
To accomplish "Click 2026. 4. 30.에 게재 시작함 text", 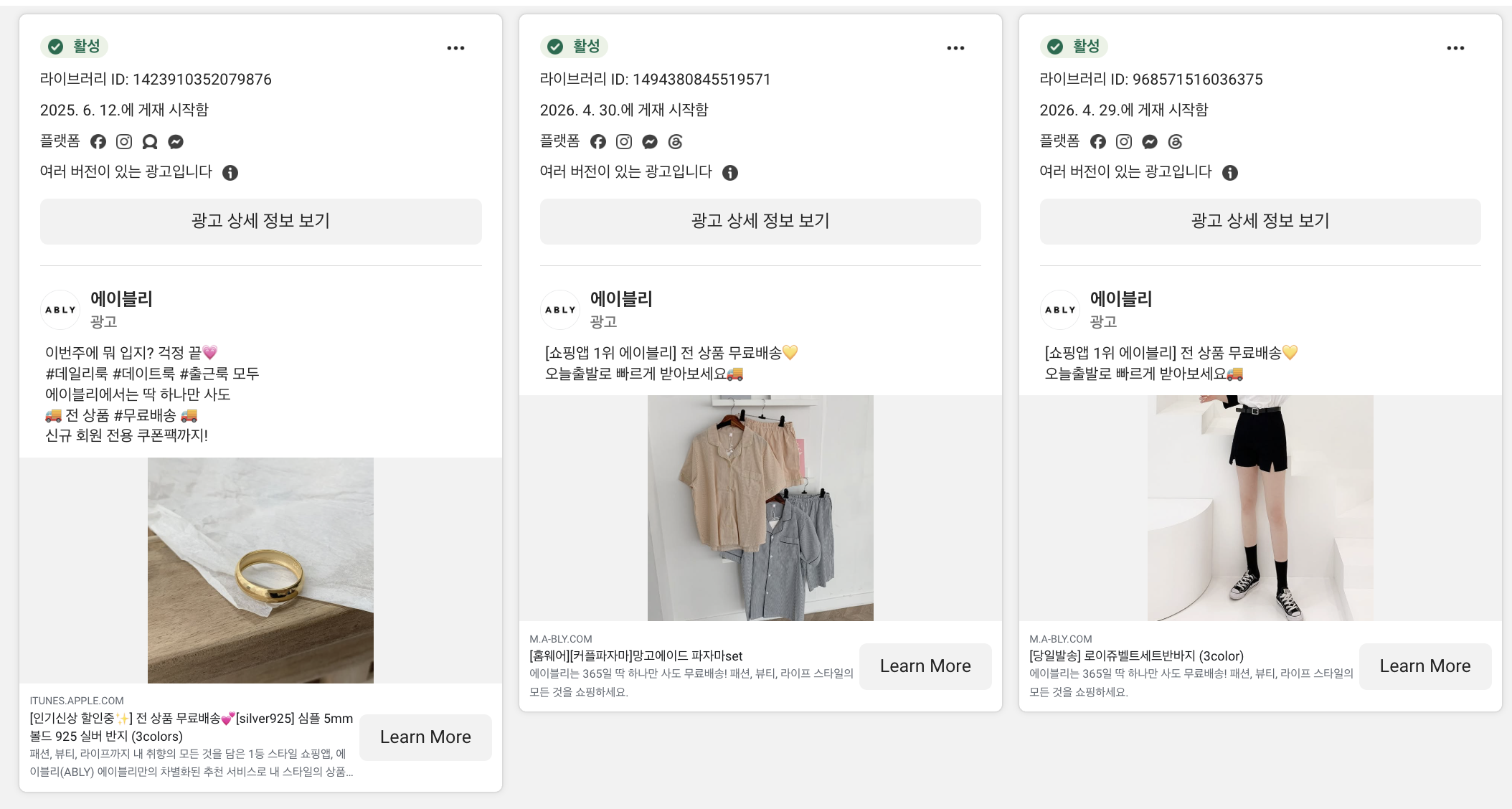I will coord(624,110).
